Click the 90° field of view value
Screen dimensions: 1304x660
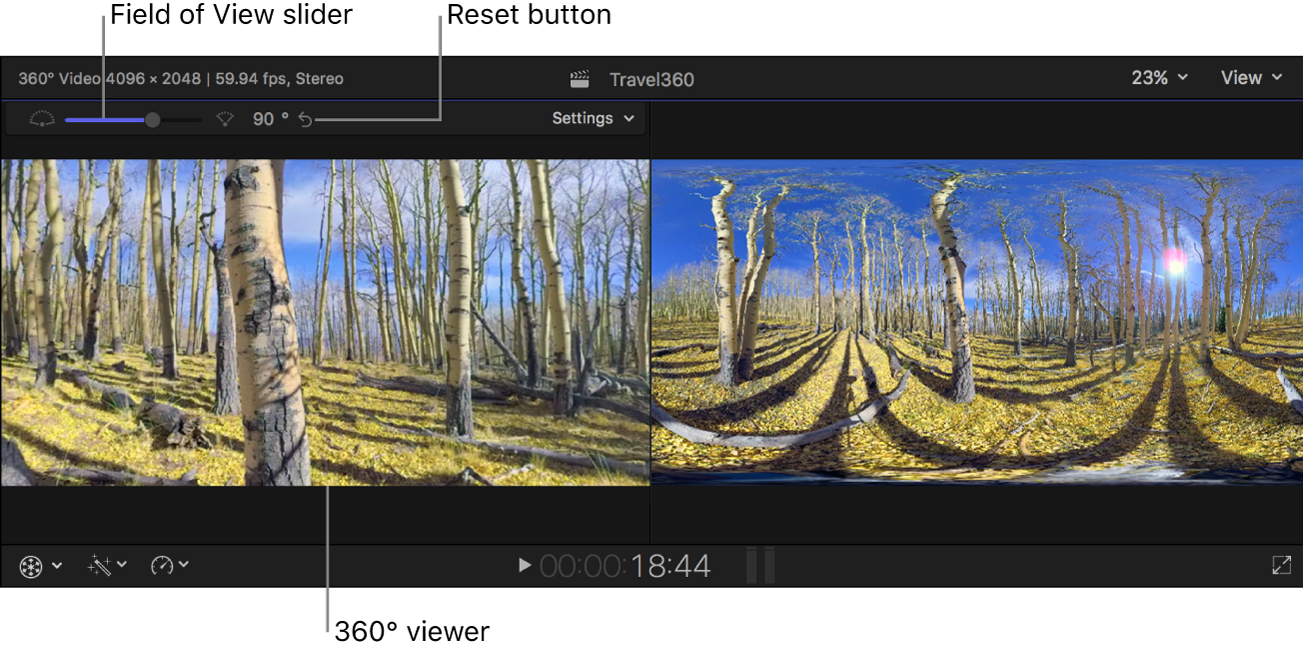(265, 119)
